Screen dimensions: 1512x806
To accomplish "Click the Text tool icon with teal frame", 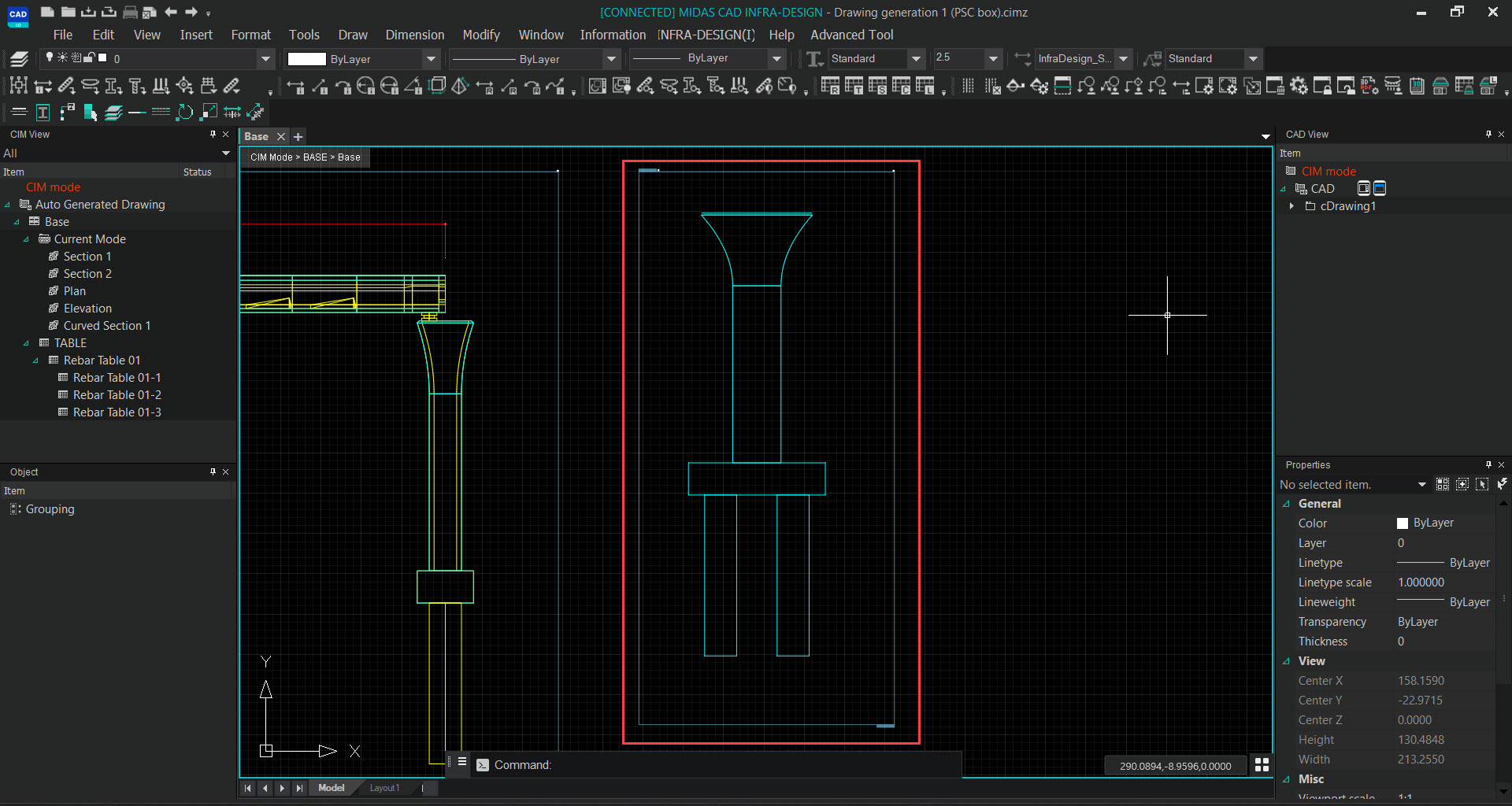I will pyautogui.click(x=43, y=113).
